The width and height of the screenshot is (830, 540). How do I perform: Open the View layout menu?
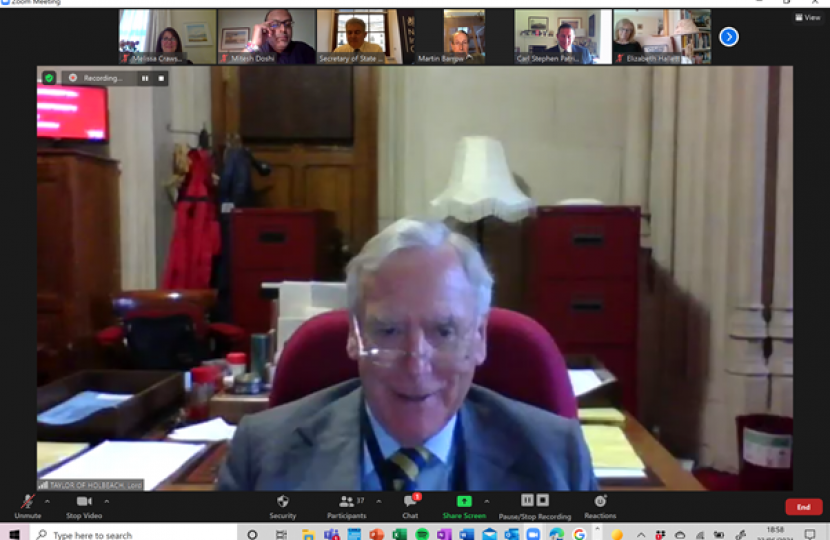(806, 17)
